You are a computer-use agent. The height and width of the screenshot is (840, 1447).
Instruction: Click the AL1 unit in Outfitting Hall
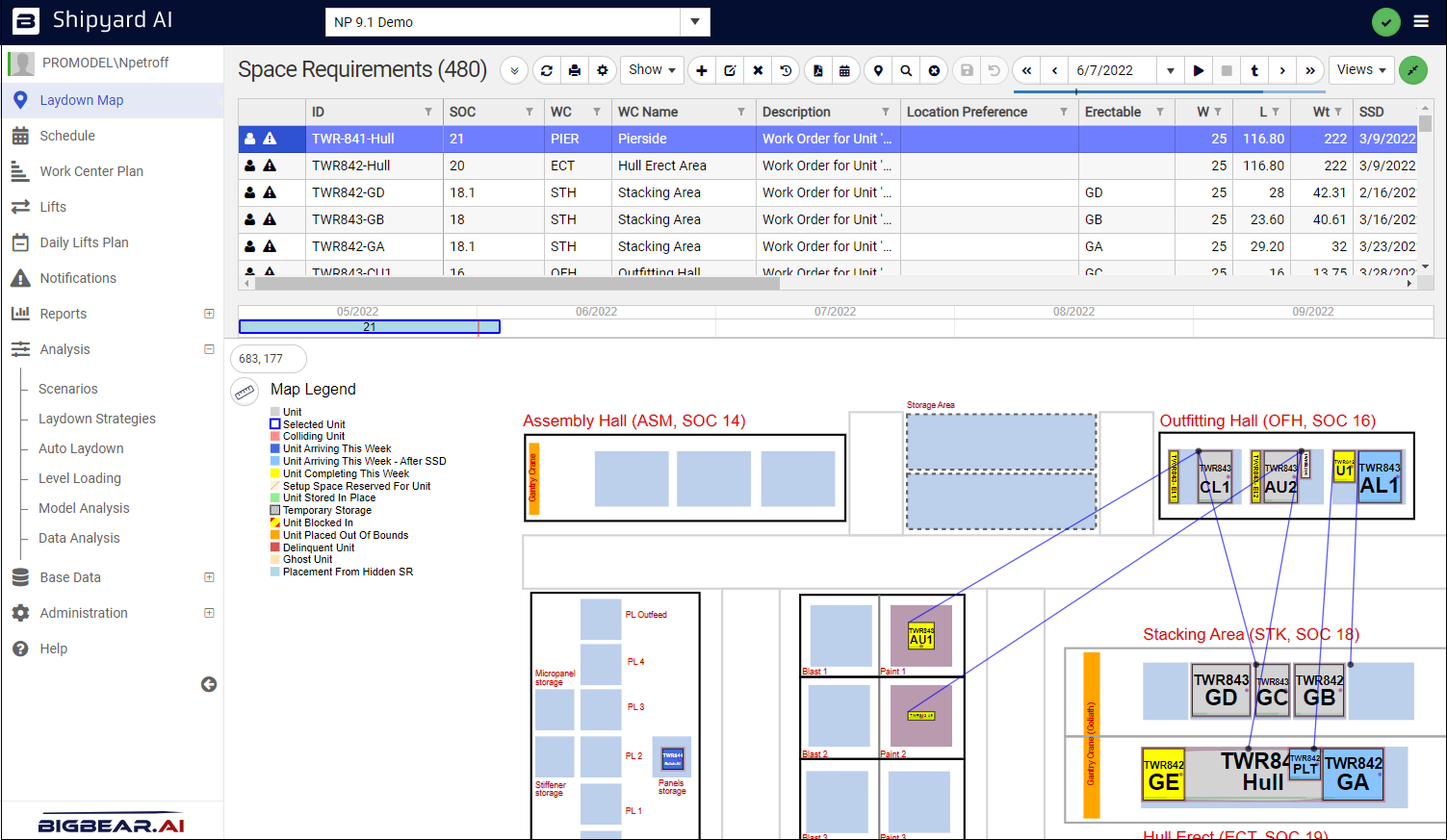pos(1379,478)
